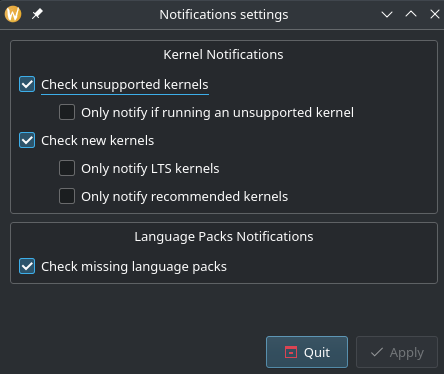Image resolution: width=444 pixels, height=374 pixels.
Task: Minimize the Notifications settings window
Action: pyautogui.click(x=387, y=14)
